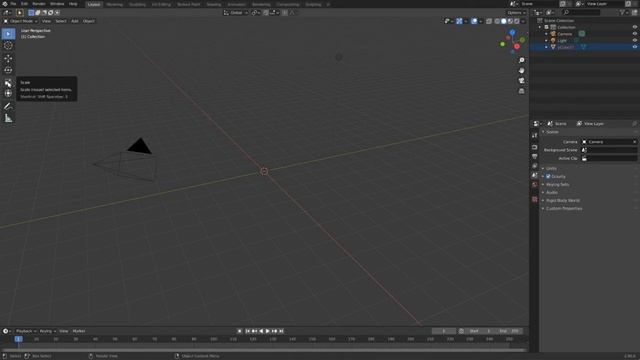Select the Measure tool
The image size is (640, 360).
pos(8,118)
